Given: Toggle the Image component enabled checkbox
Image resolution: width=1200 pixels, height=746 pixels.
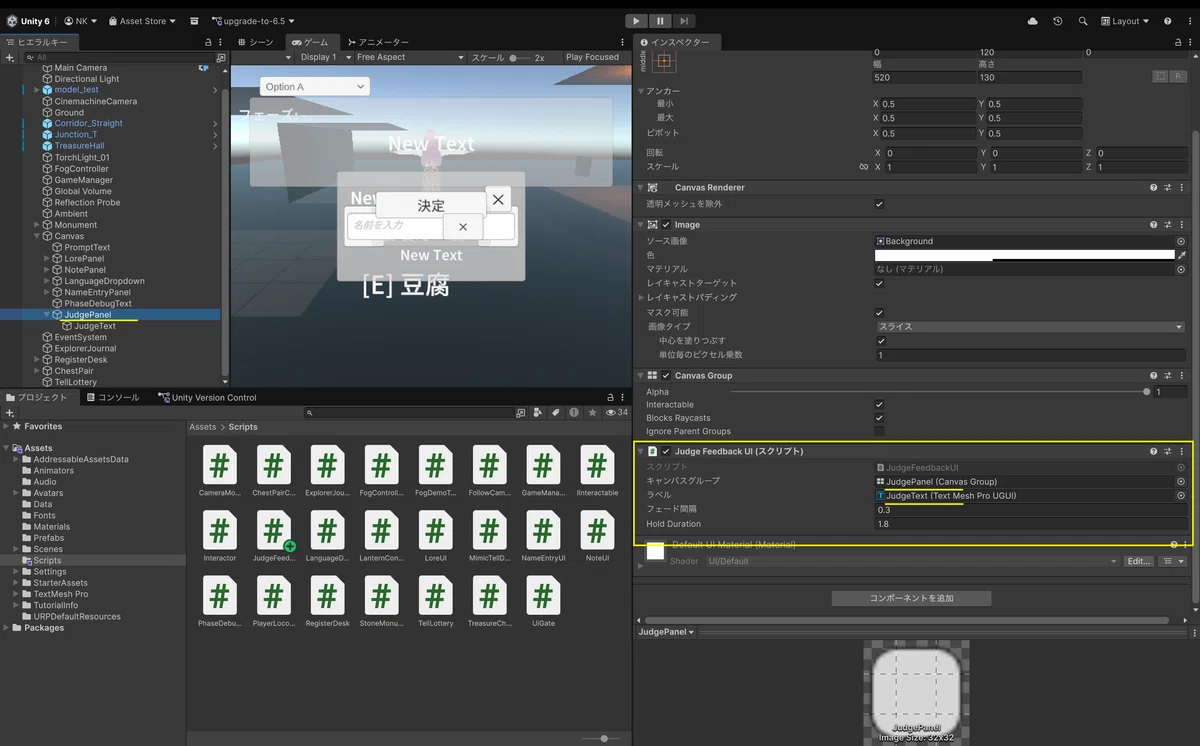Looking at the screenshot, I should pyautogui.click(x=667, y=225).
